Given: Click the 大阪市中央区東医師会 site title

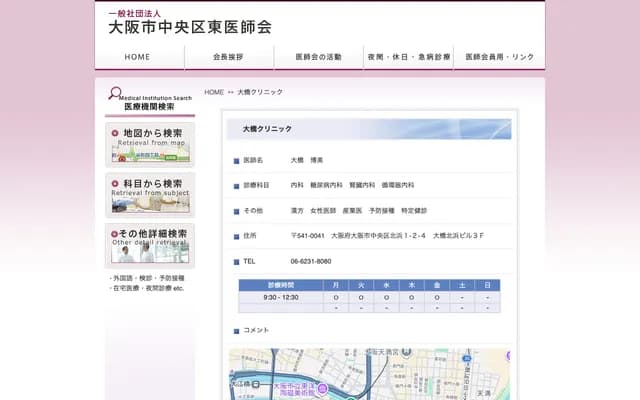Looking at the screenshot, I should (189, 27).
